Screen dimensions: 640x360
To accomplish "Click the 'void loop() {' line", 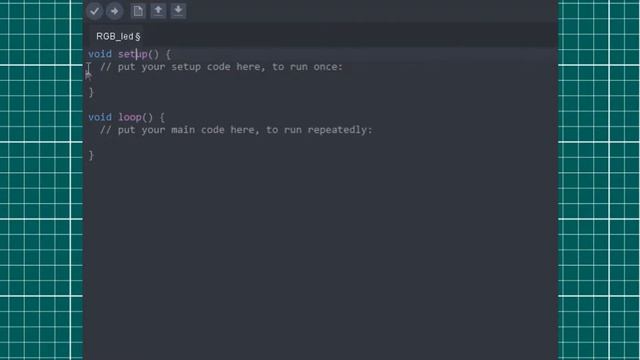I will pos(127,117).
